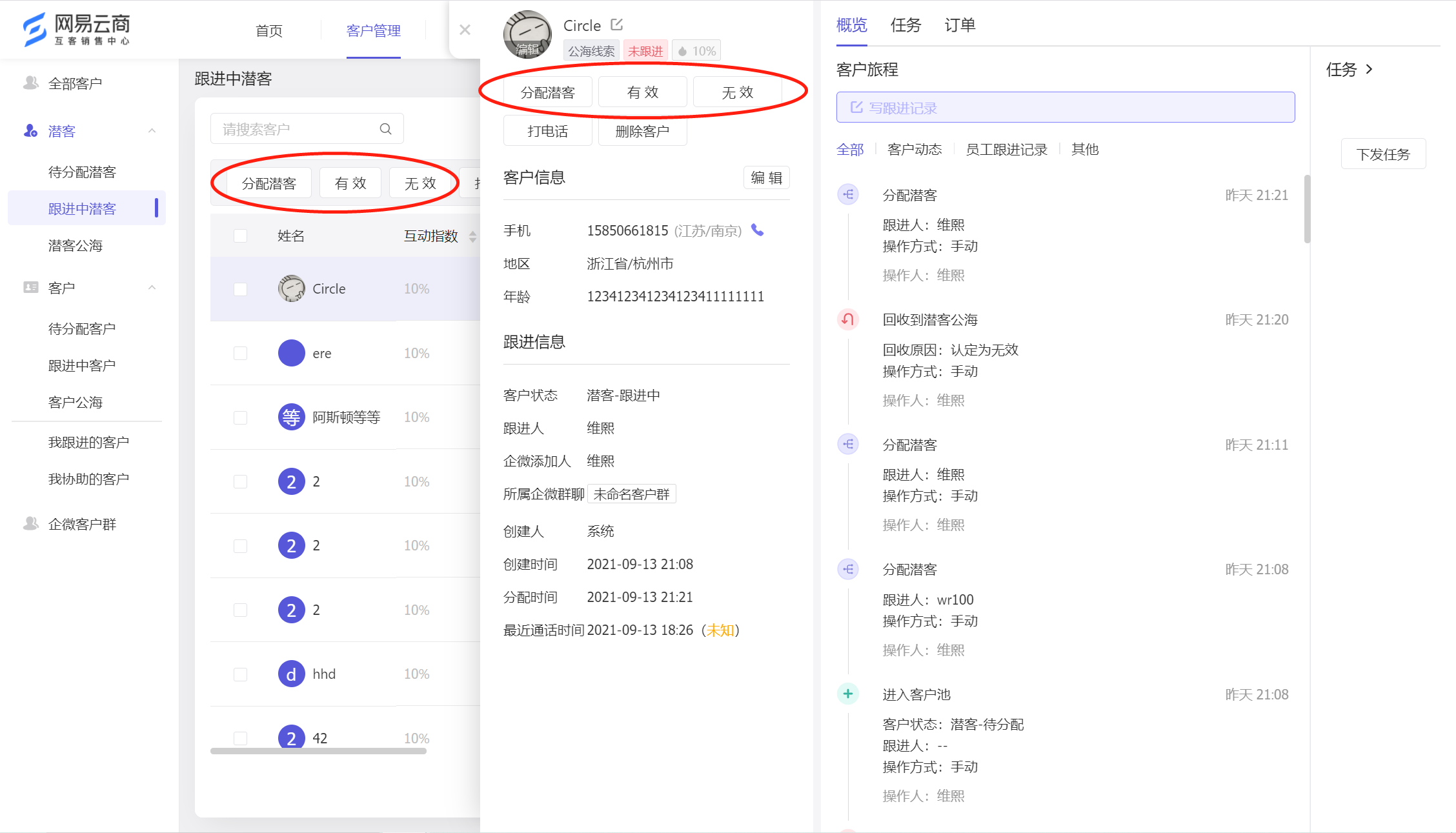The image size is (1456, 833).
Task: Click the 客户 card icon in sidebar
Action: pyautogui.click(x=30, y=287)
